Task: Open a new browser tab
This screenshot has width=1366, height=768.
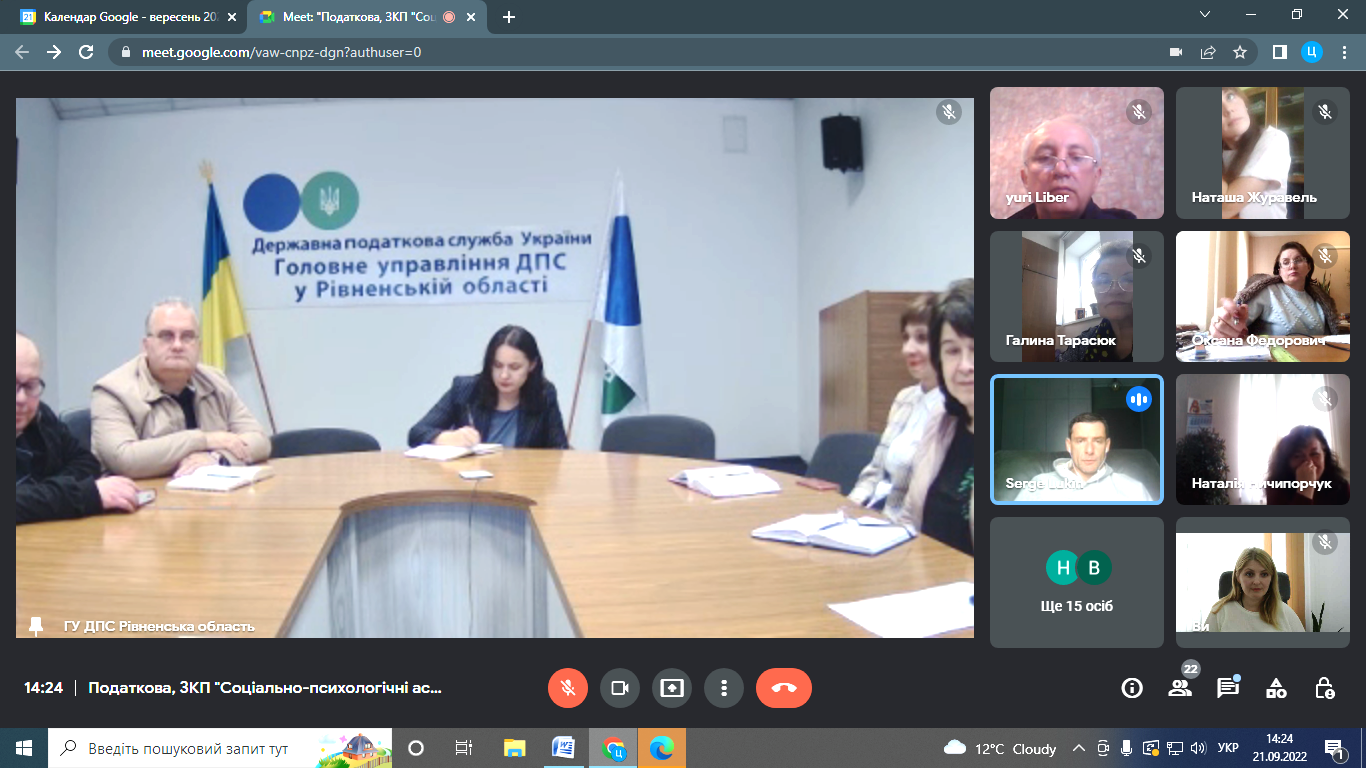Action: 509,17
